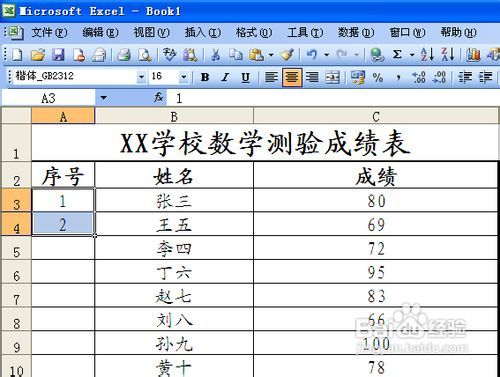Expand the font size dropdown 16
This screenshot has height=377, width=500.
[x=184, y=77]
